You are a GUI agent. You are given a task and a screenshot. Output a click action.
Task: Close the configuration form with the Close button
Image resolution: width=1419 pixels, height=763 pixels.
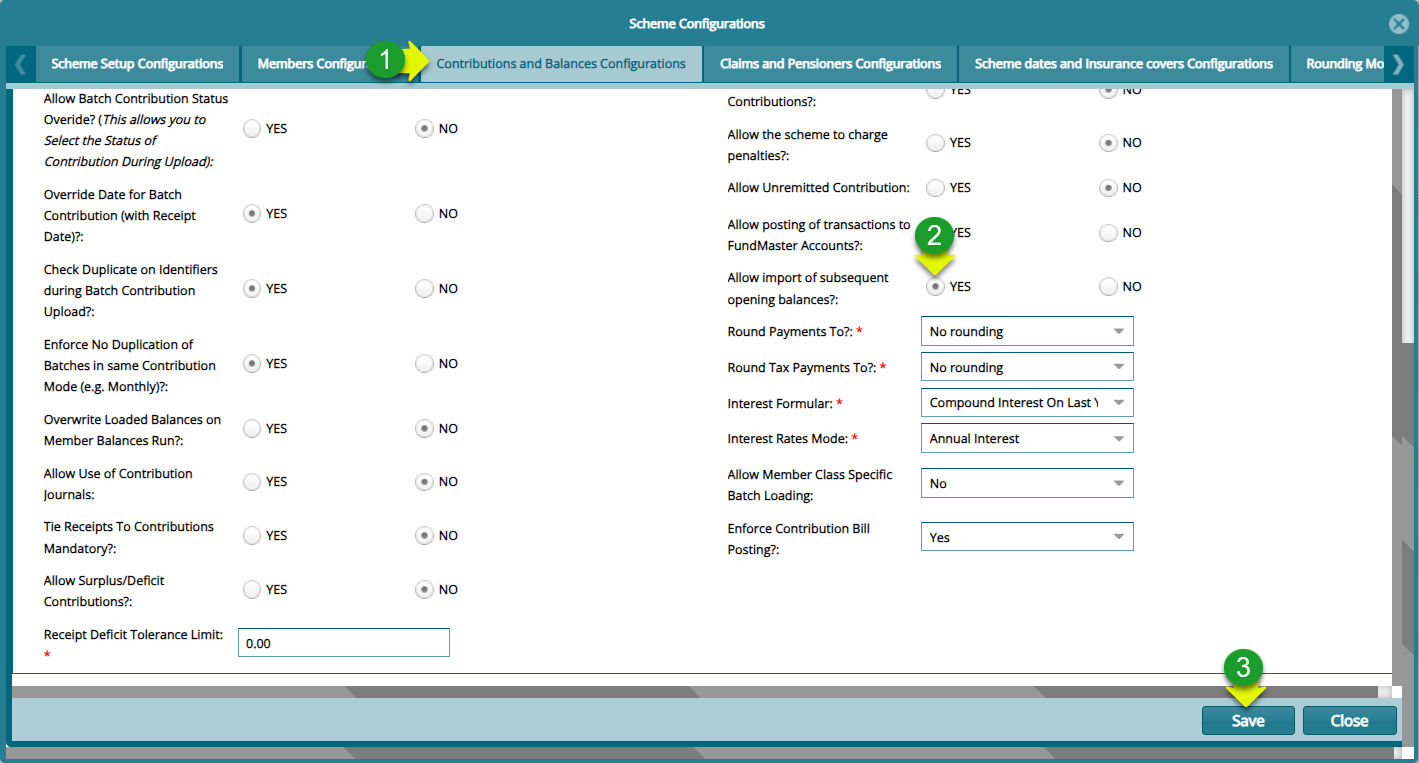tap(1349, 720)
